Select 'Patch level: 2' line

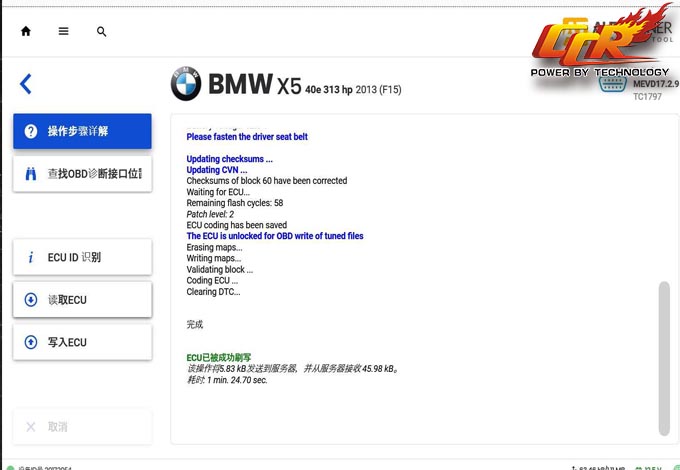click(210, 214)
